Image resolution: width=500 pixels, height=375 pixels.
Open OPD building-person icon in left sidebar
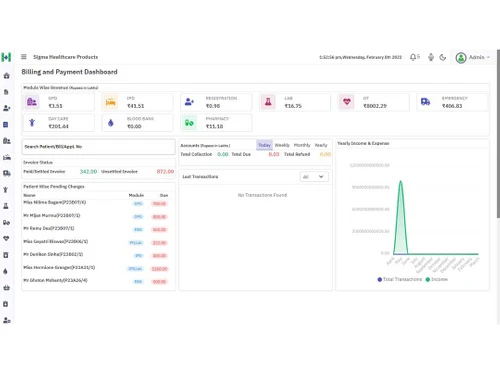pos(6,141)
